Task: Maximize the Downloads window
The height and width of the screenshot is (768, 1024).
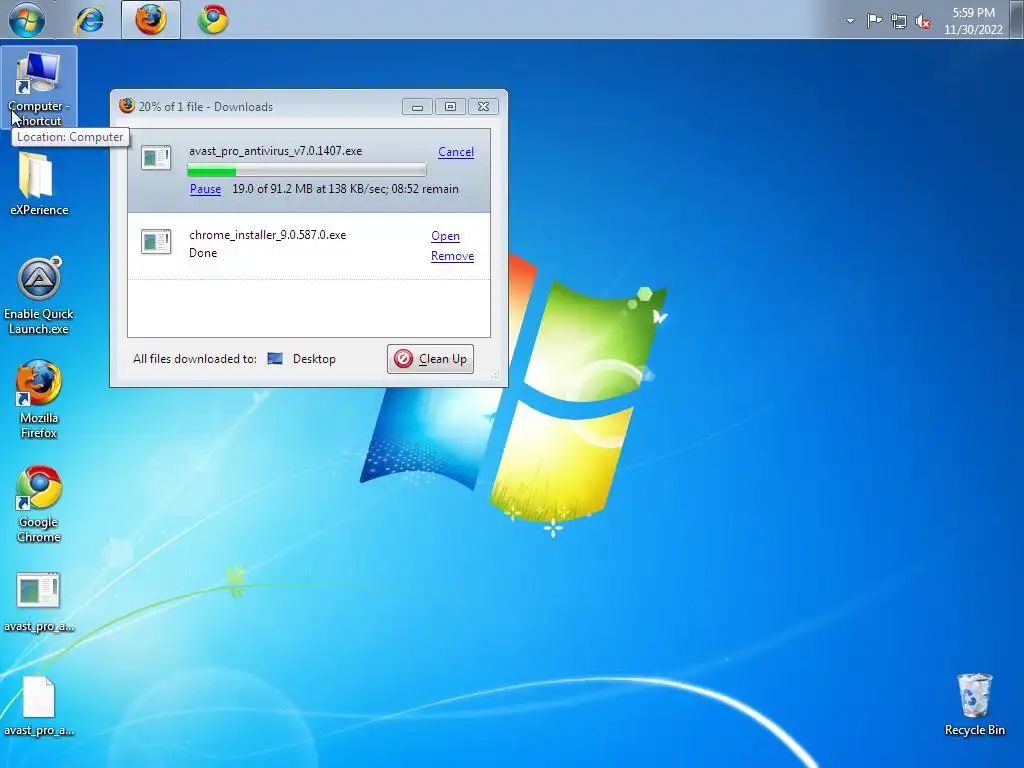Action: (451, 106)
